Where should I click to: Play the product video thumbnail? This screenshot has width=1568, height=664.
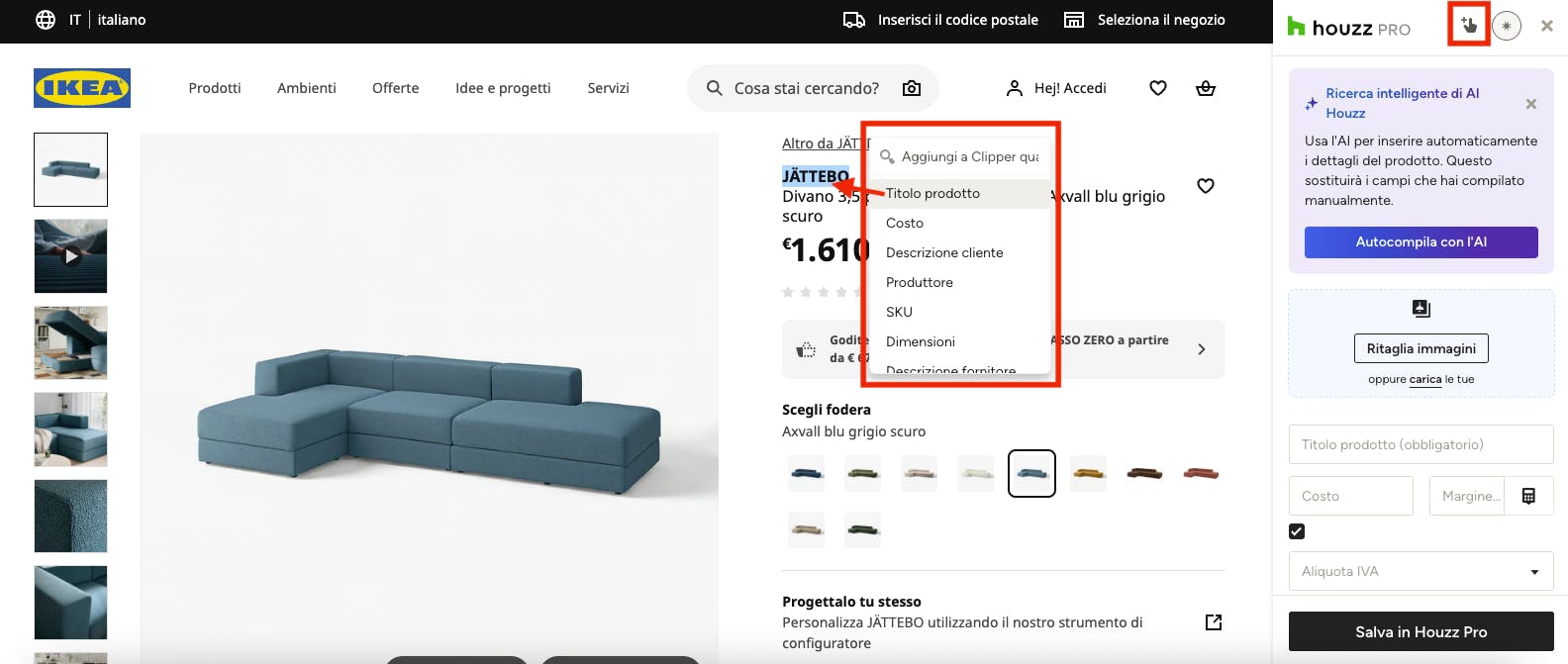point(70,256)
